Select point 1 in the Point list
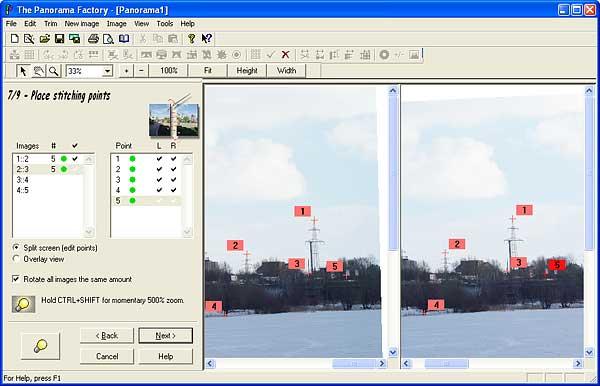 tap(146, 158)
